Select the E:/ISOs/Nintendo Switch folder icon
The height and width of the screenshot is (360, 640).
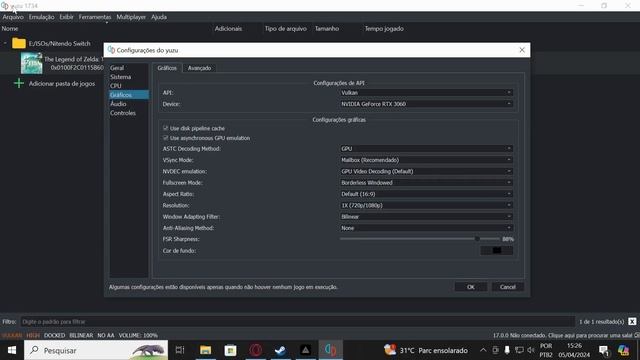coord(19,43)
